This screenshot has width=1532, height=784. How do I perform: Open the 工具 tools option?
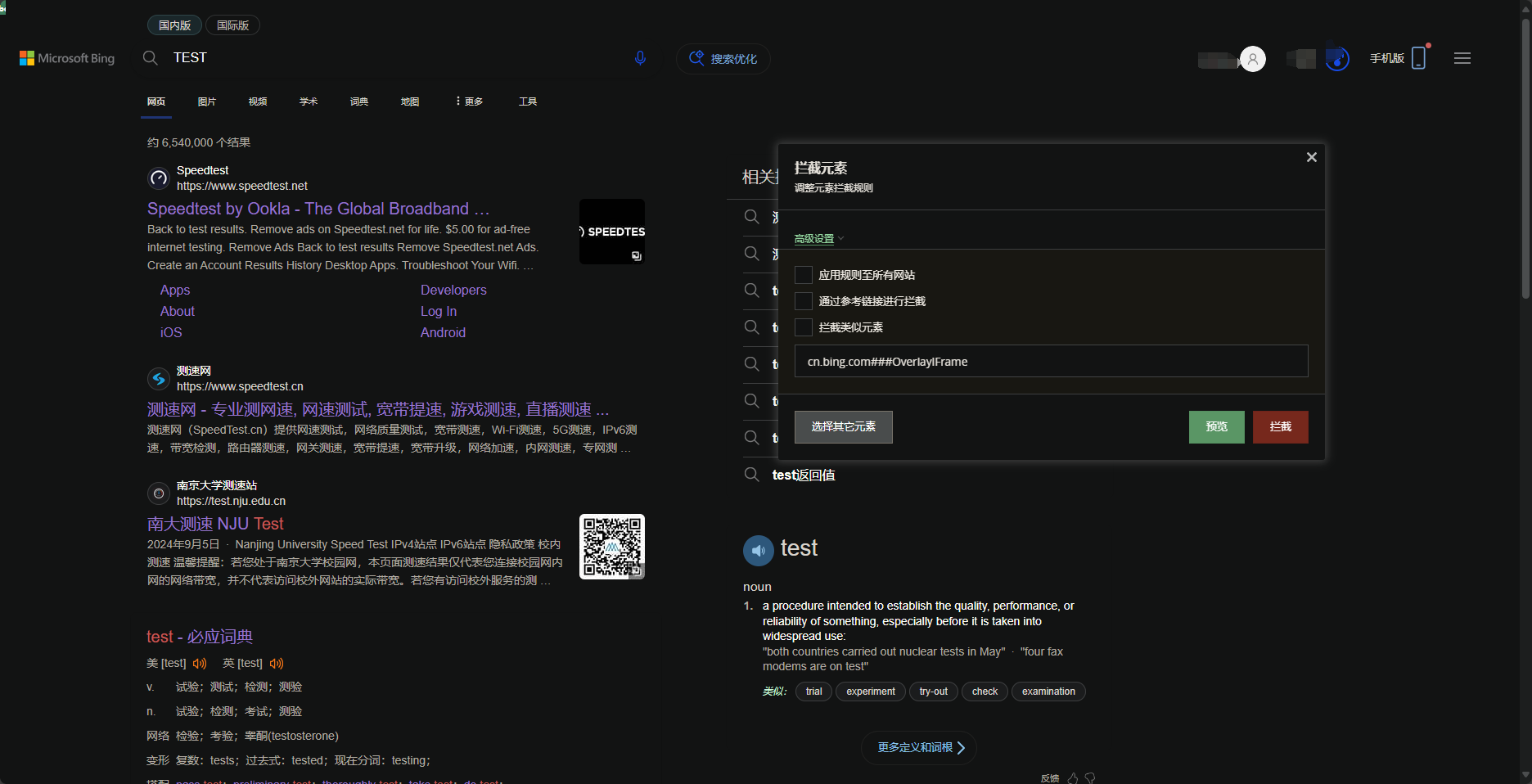528,101
